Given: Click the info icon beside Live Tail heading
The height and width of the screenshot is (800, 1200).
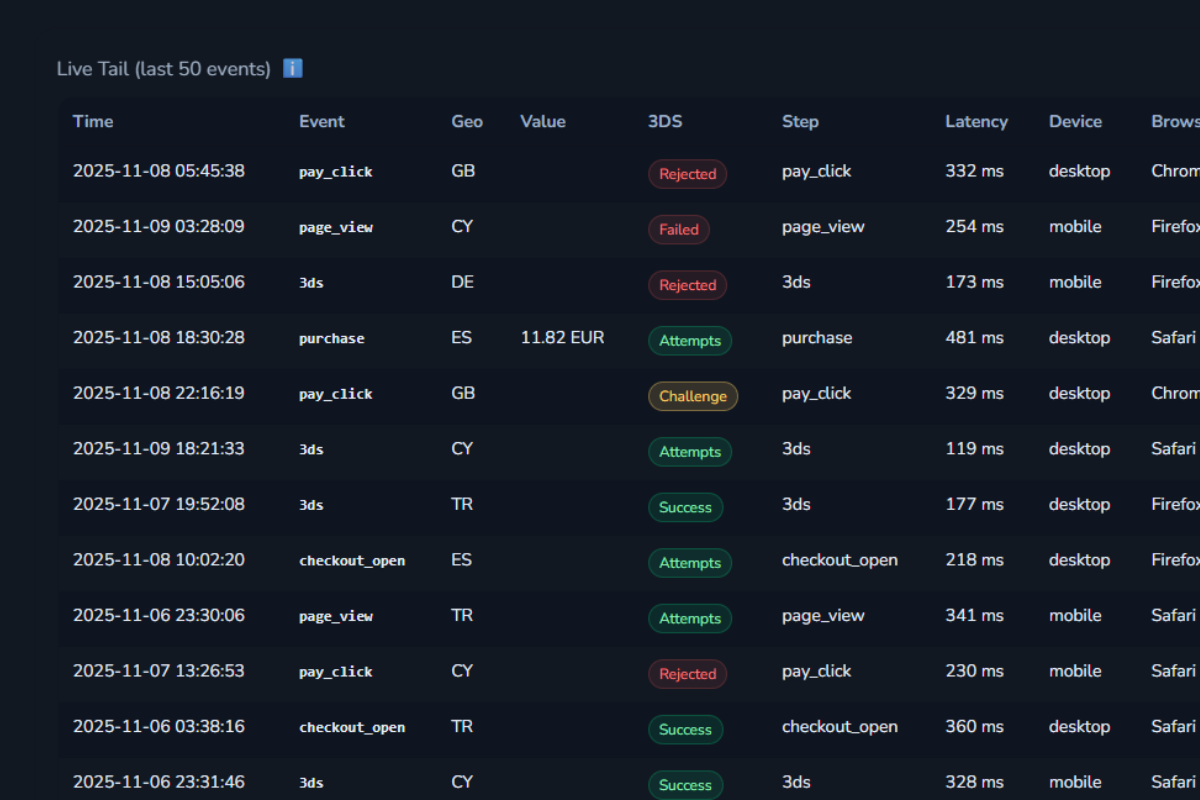Looking at the screenshot, I should pos(291,68).
